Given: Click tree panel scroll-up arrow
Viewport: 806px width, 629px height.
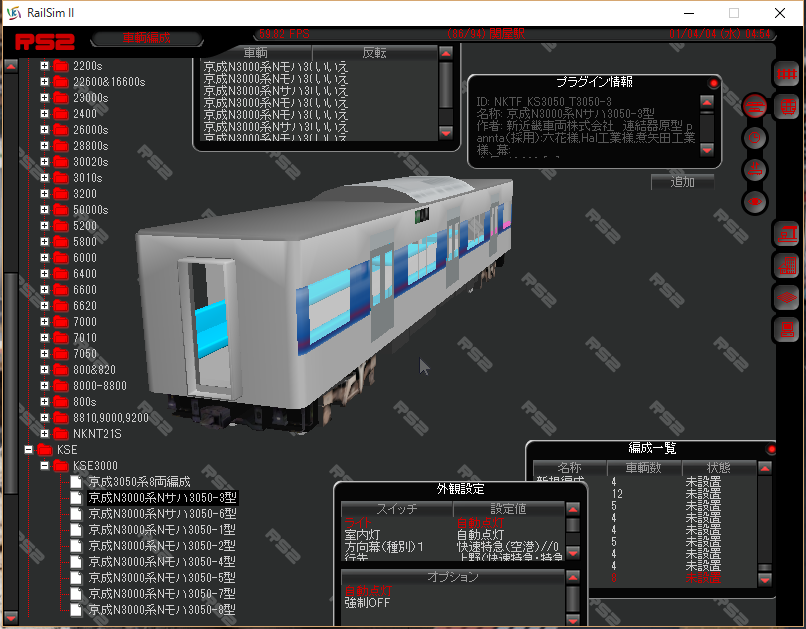Looking at the screenshot, I should click(x=11, y=66).
